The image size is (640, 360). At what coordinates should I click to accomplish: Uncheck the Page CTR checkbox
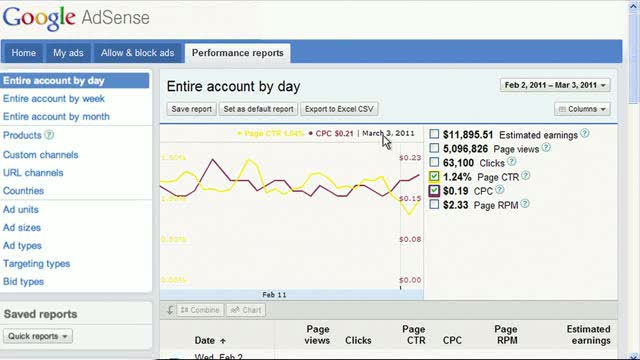[x=434, y=176]
